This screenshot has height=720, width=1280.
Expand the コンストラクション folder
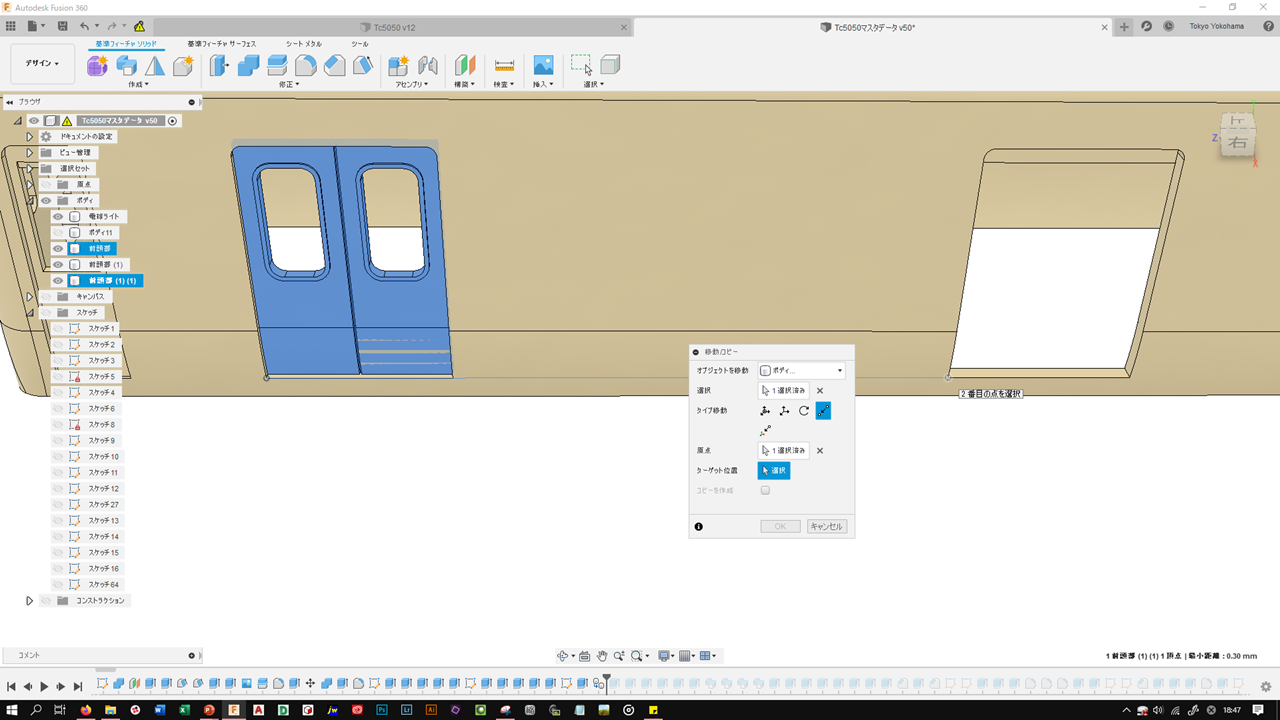coord(29,601)
